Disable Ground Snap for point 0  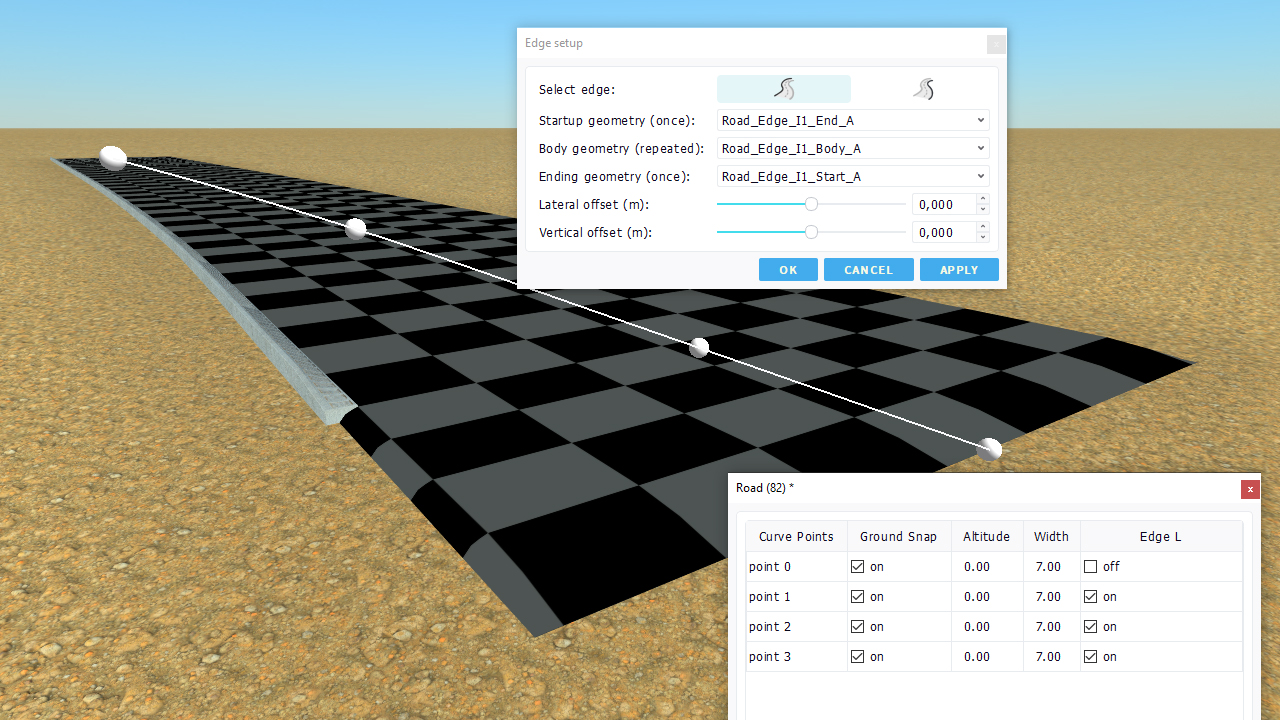tap(857, 567)
